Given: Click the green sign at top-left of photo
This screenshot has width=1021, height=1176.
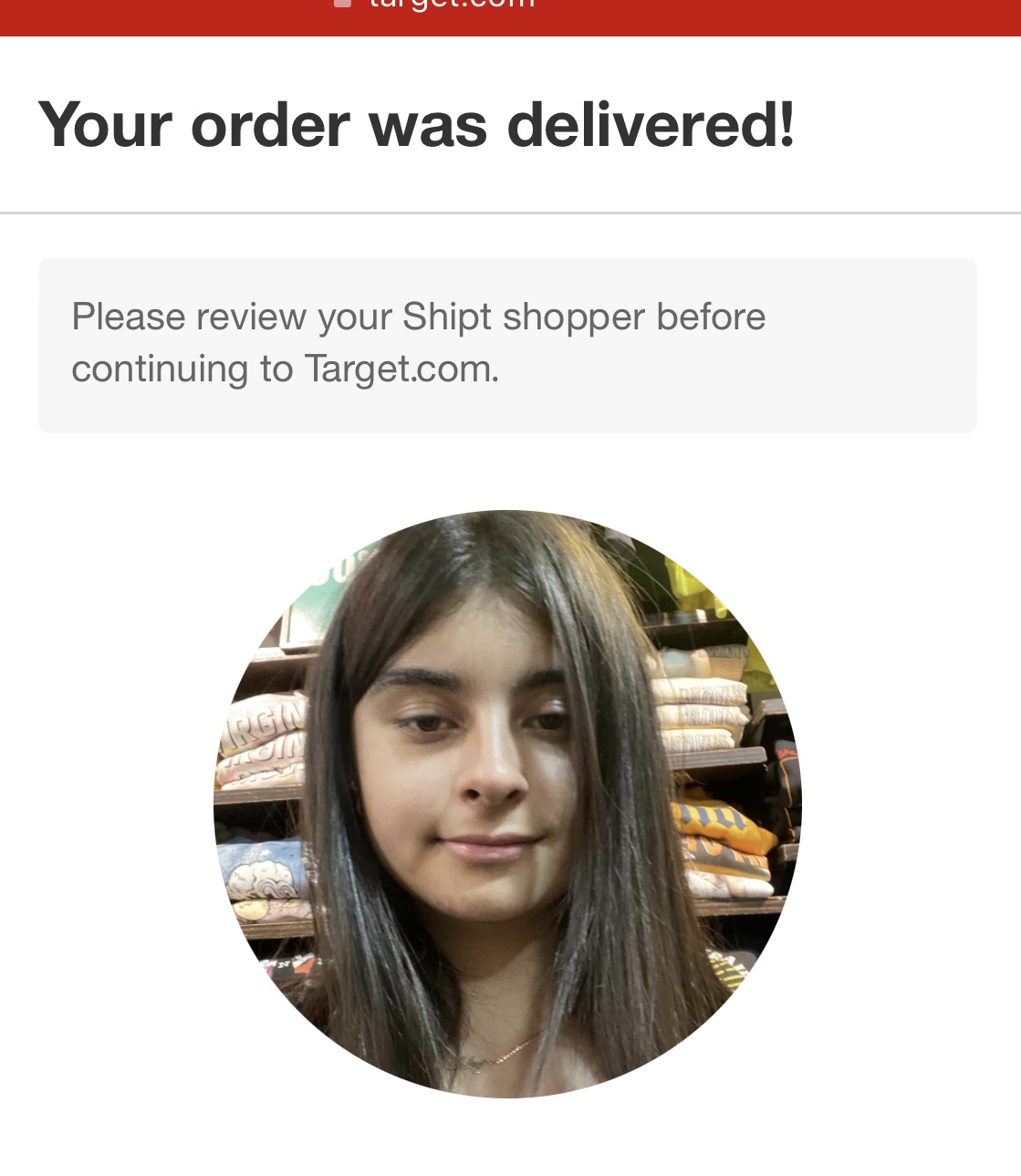Looking at the screenshot, I should click(327, 585).
